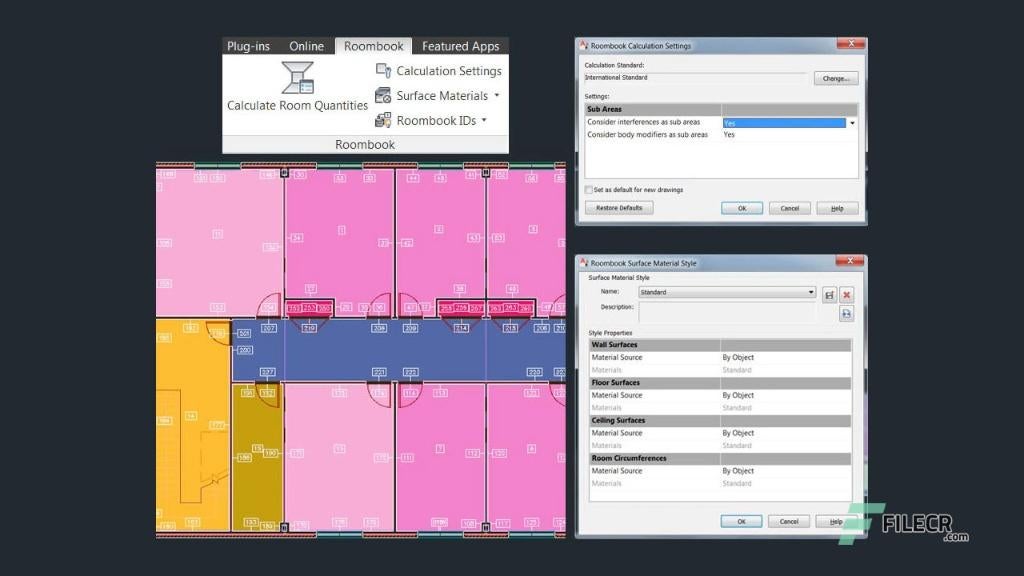Click the Surface Materials ribbon icon
1024x576 pixels.
(382, 96)
